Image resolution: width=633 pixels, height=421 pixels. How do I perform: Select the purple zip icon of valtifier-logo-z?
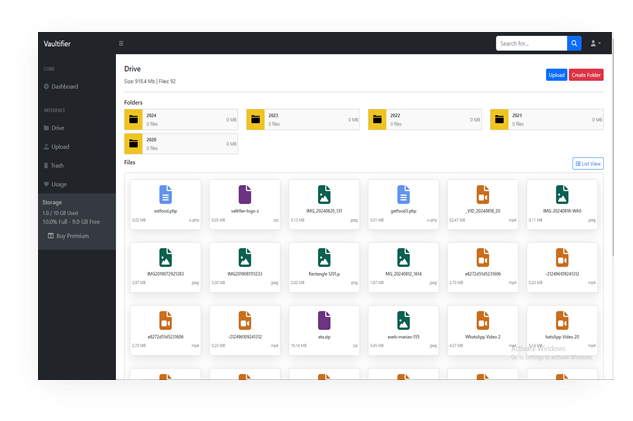(x=245, y=195)
